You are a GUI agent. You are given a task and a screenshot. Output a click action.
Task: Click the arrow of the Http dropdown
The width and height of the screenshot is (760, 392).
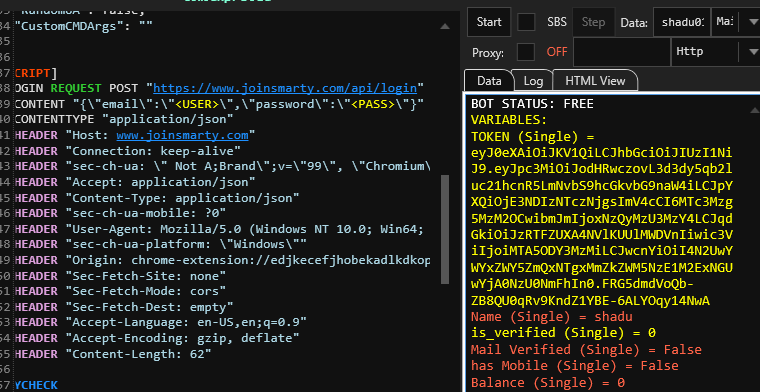(x=753, y=52)
